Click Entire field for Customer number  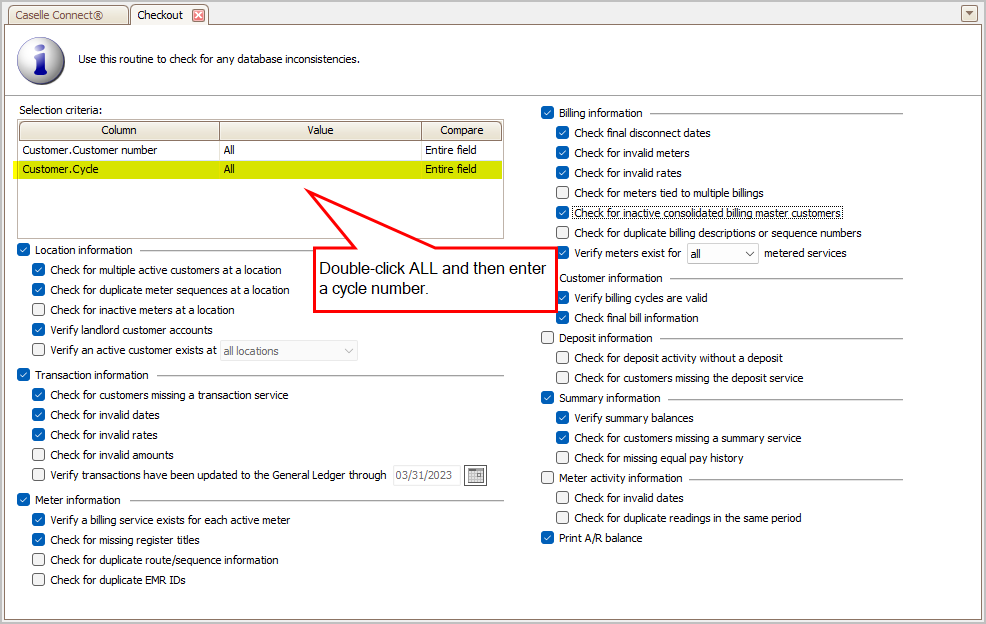point(451,150)
